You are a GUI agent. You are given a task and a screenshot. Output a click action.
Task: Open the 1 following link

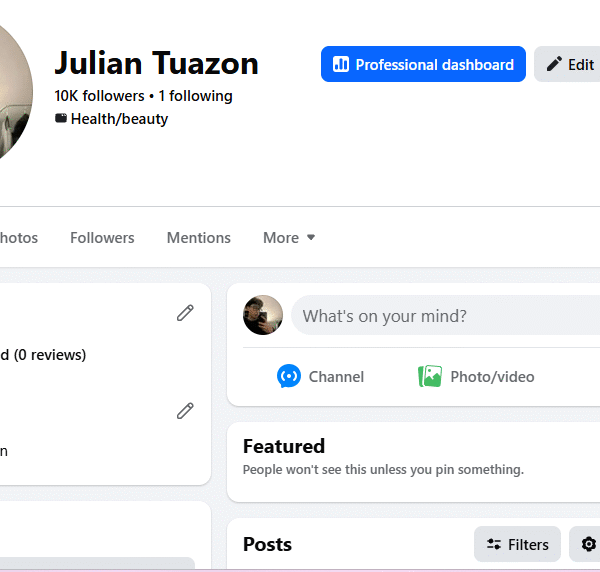195,96
